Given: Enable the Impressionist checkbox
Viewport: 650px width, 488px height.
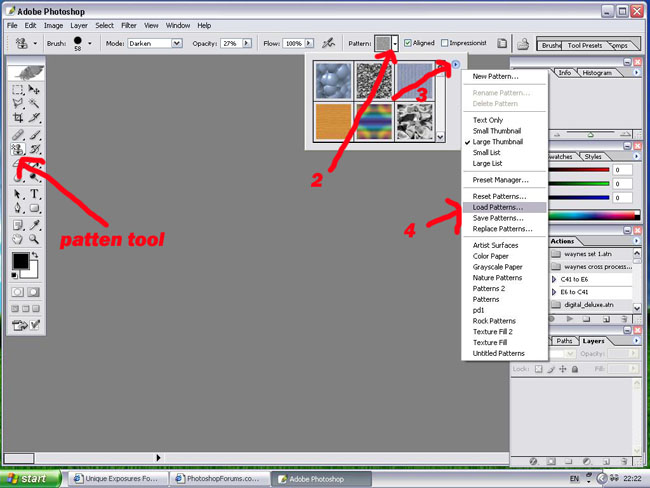Looking at the screenshot, I should pos(445,44).
